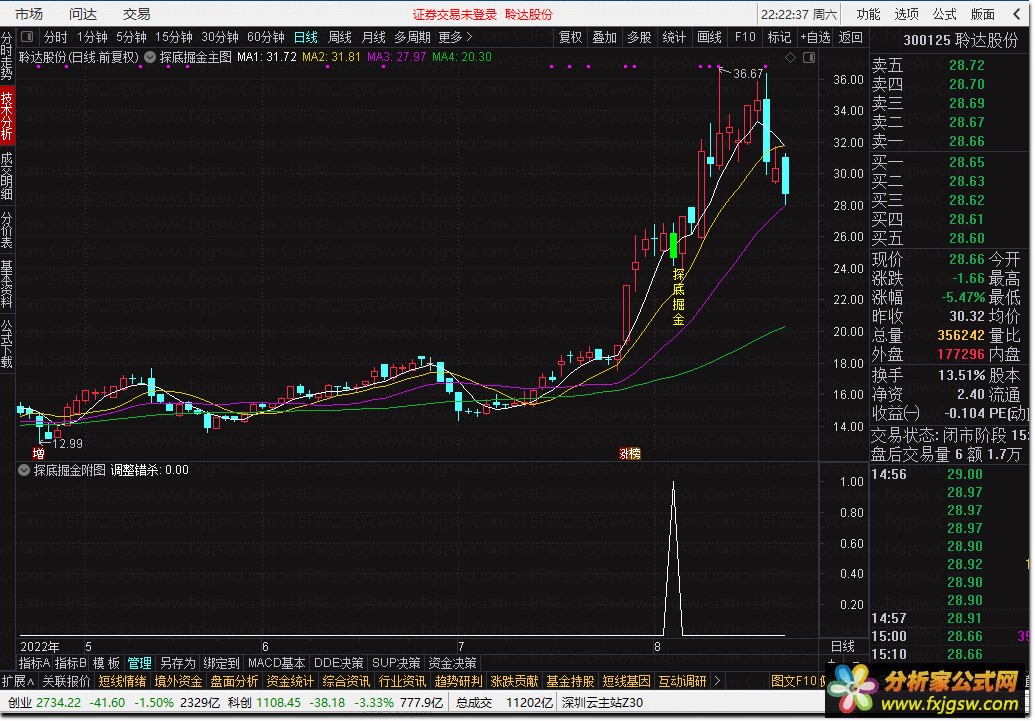Viewport: 1035px width, 721px height.
Task: Select the 月线 monthly period
Action: (374, 37)
